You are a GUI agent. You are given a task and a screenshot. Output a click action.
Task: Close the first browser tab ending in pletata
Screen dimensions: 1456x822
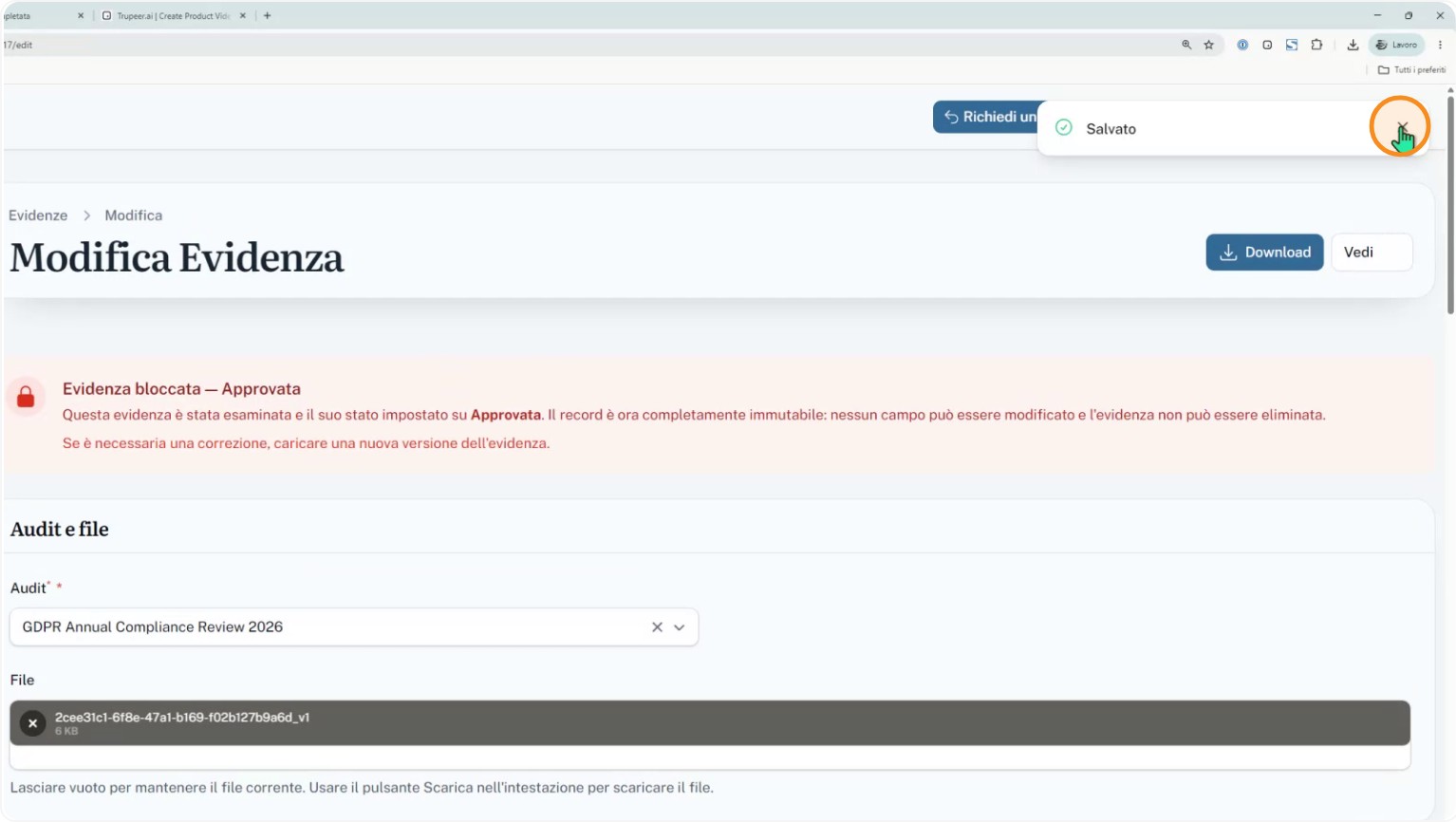pos(81,16)
